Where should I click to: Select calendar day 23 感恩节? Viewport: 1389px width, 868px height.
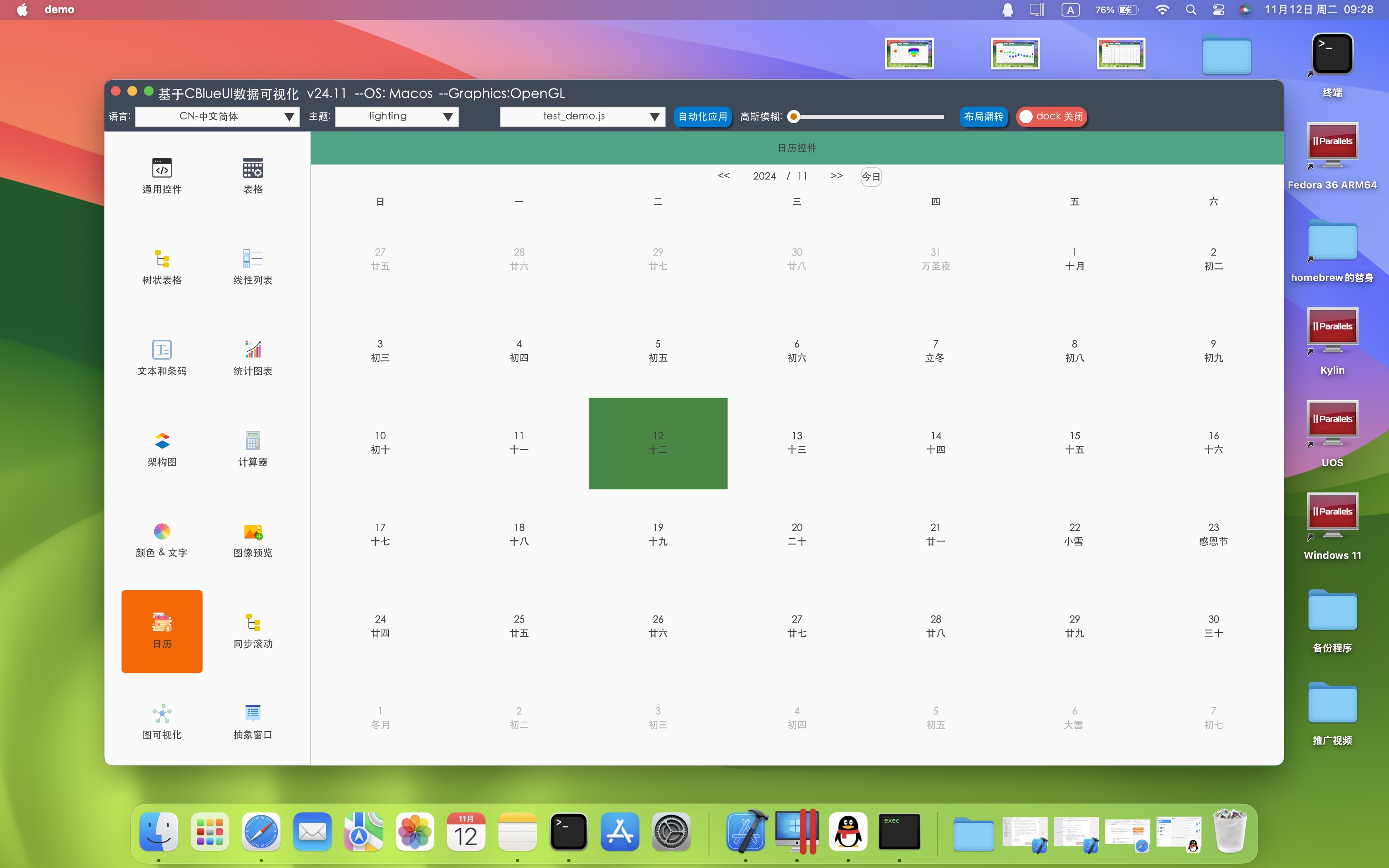coord(1213,534)
